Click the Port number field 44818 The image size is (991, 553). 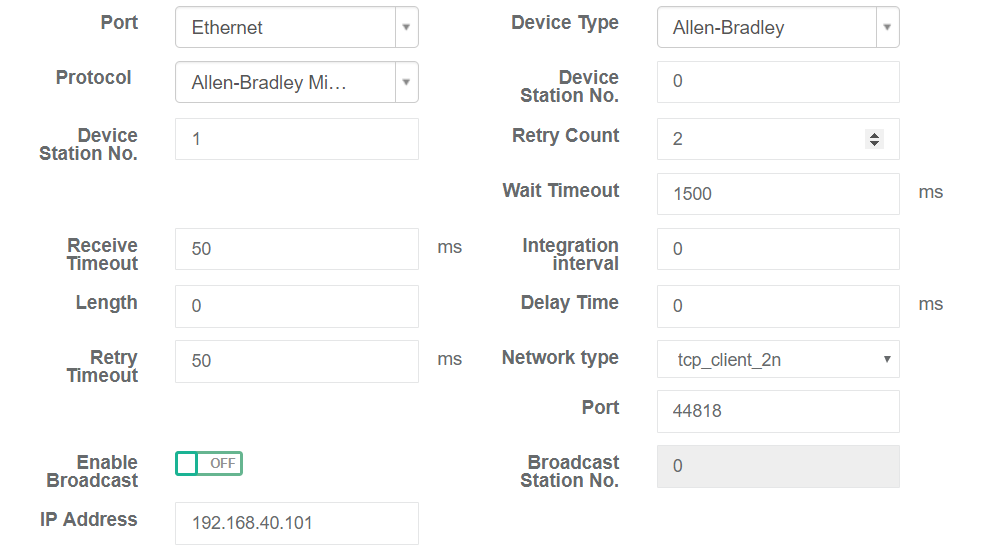(778, 411)
